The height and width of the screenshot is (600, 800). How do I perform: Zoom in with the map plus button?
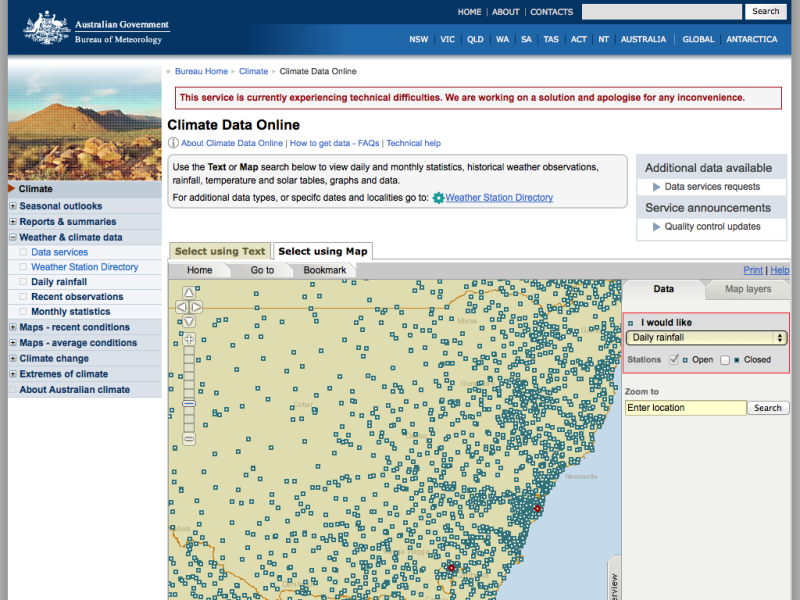coord(188,339)
